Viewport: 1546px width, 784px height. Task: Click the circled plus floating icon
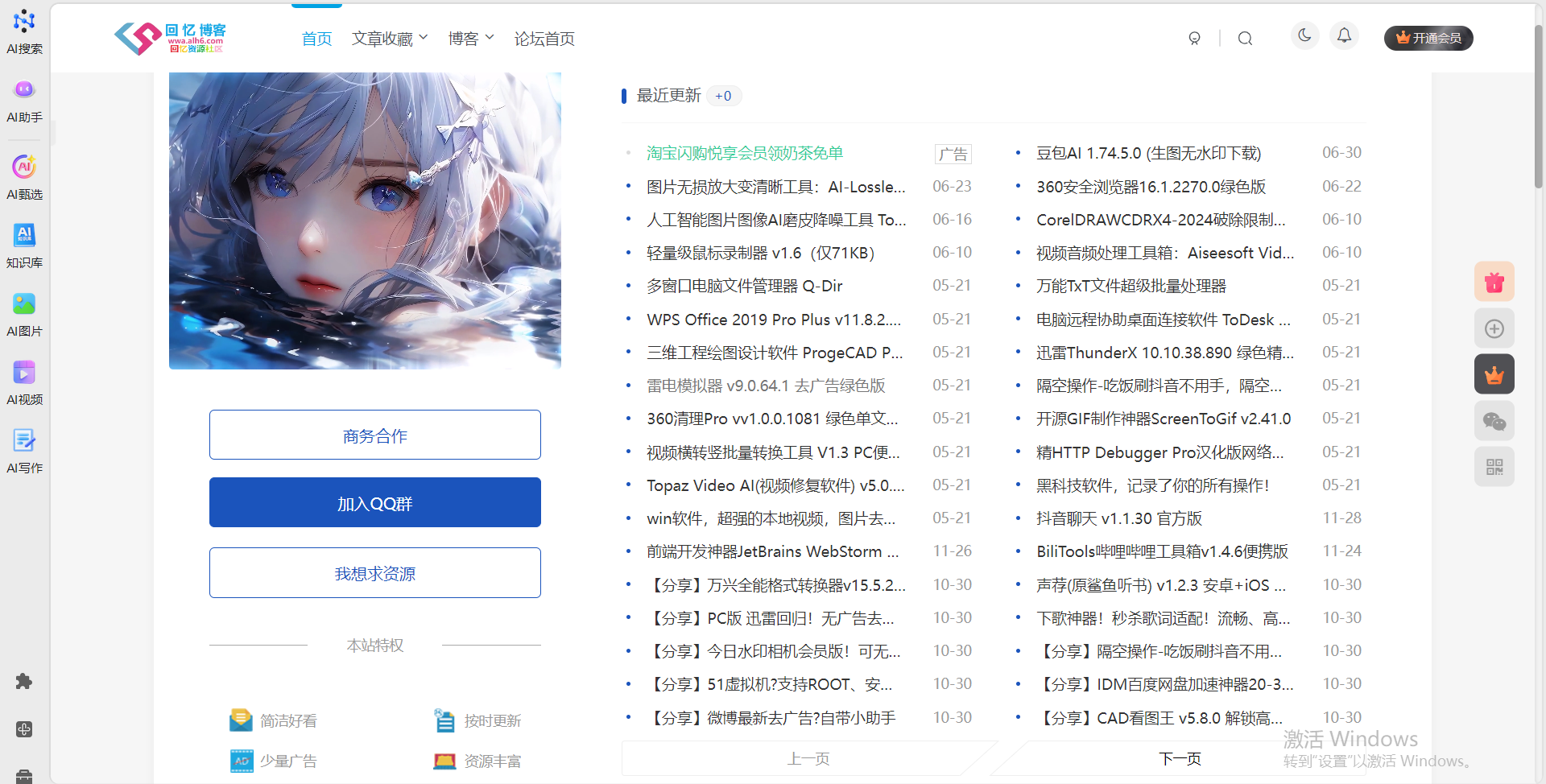pyautogui.click(x=1494, y=328)
